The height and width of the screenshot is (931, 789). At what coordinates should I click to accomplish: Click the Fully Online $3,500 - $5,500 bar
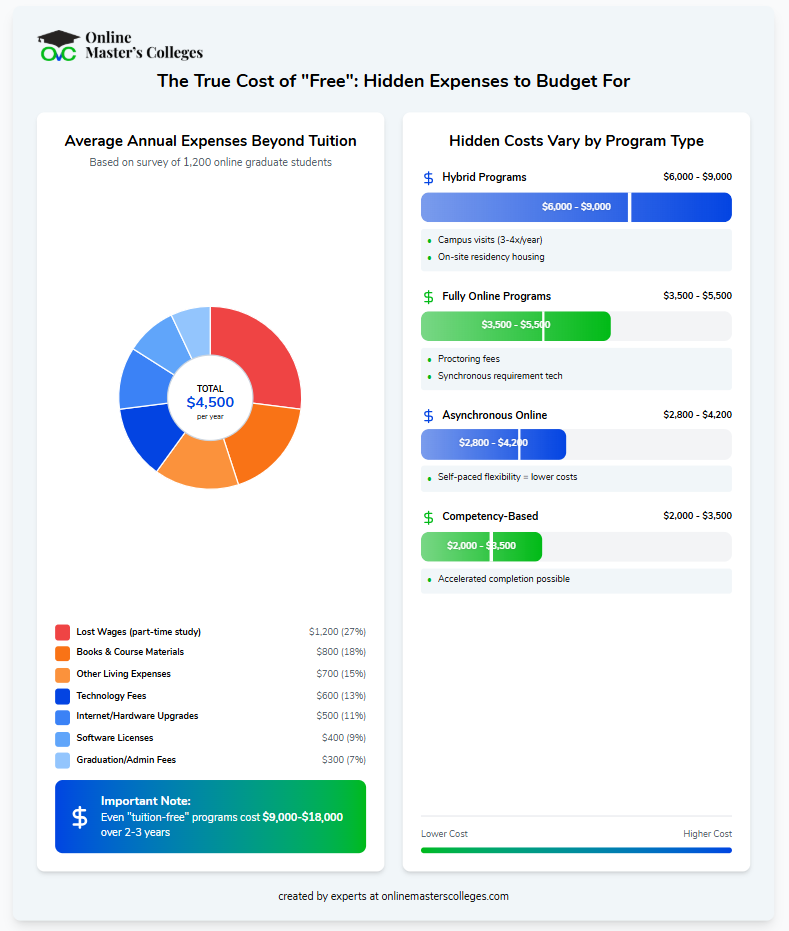pos(515,326)
